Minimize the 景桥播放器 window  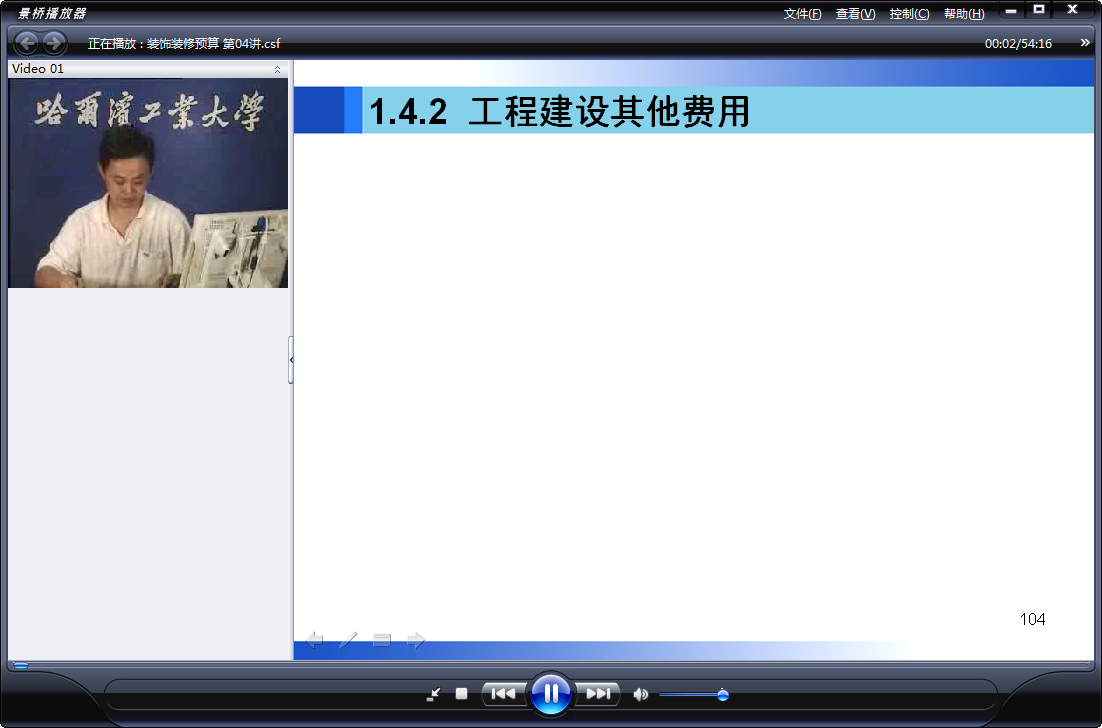pyautogui.click(x=1011, y=11)
